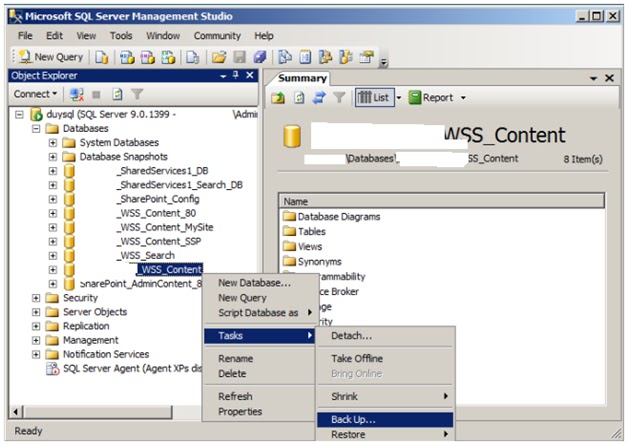The width and height of the screenshot is (628, 445).
Task: Click the Filter icon in Object Explorer
Action: click(137, 95)
